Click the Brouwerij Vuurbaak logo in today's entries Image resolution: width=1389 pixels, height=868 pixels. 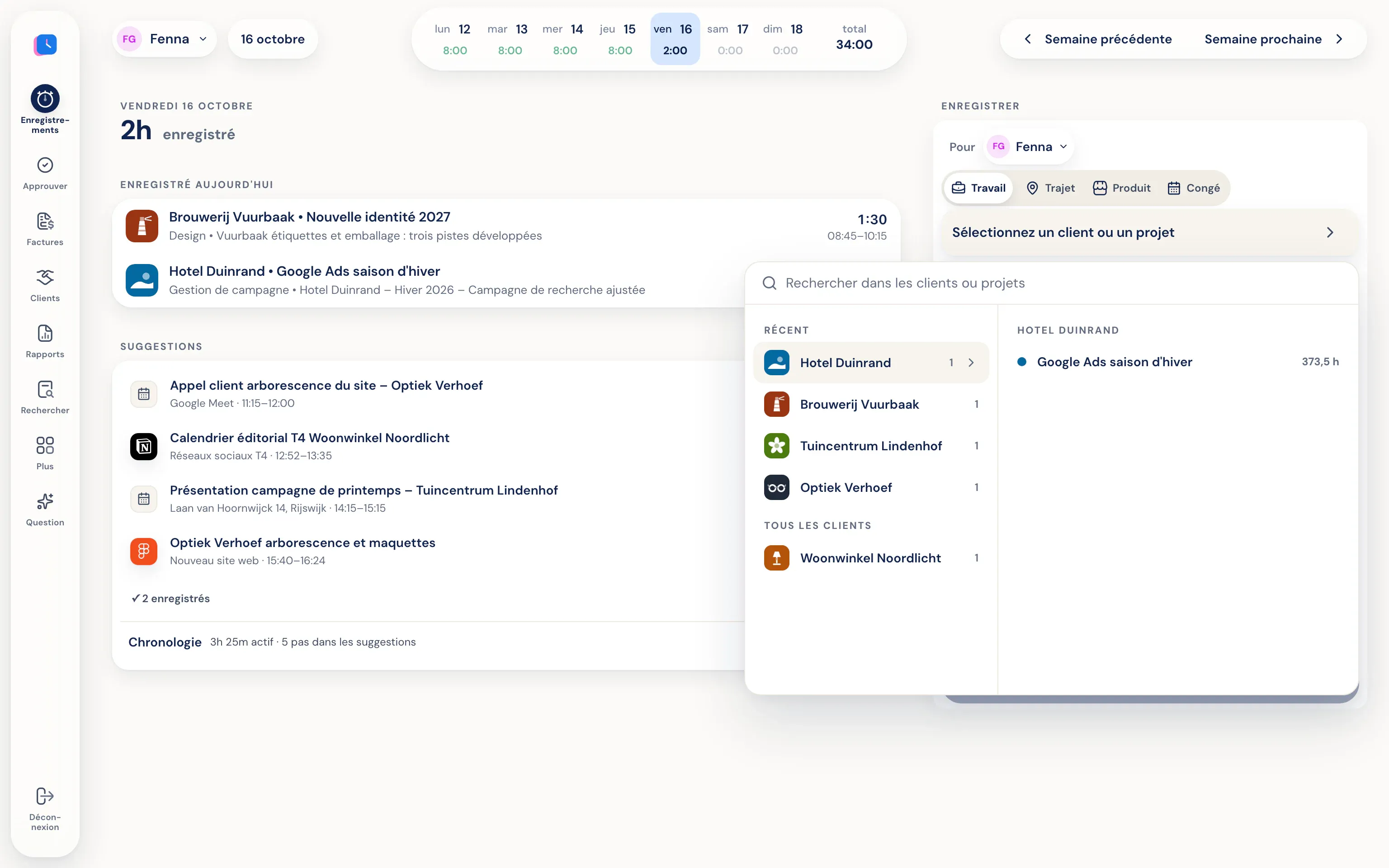(x=142, y=226)
